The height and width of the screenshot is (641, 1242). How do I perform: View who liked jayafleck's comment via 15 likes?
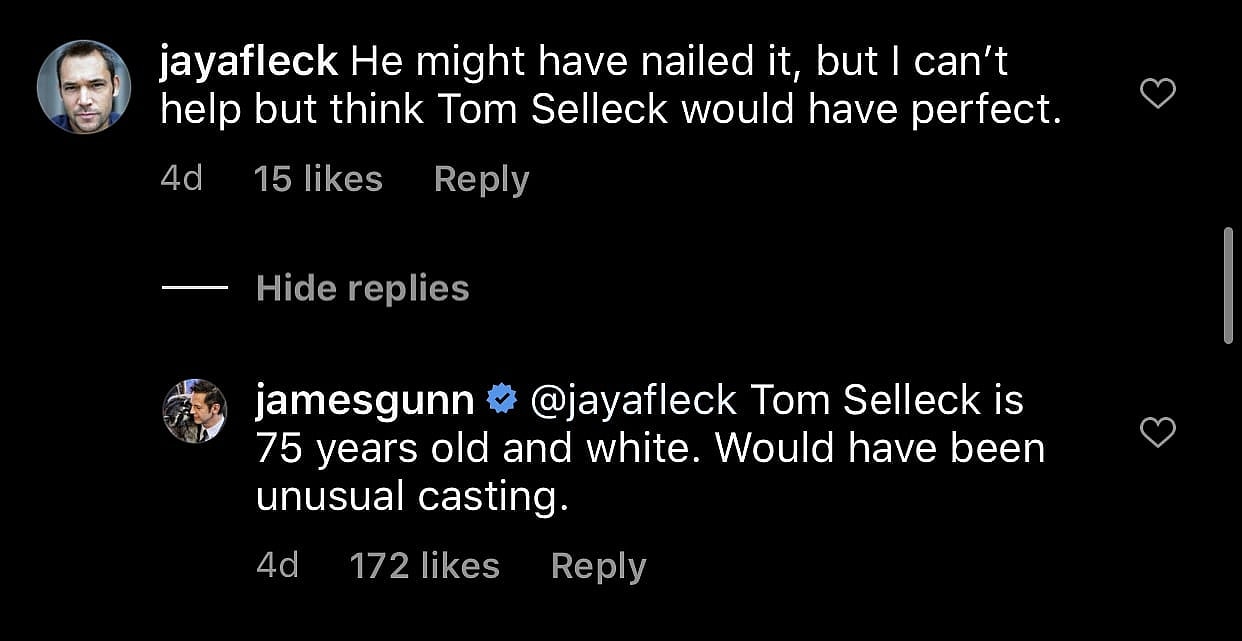point(318,178)
